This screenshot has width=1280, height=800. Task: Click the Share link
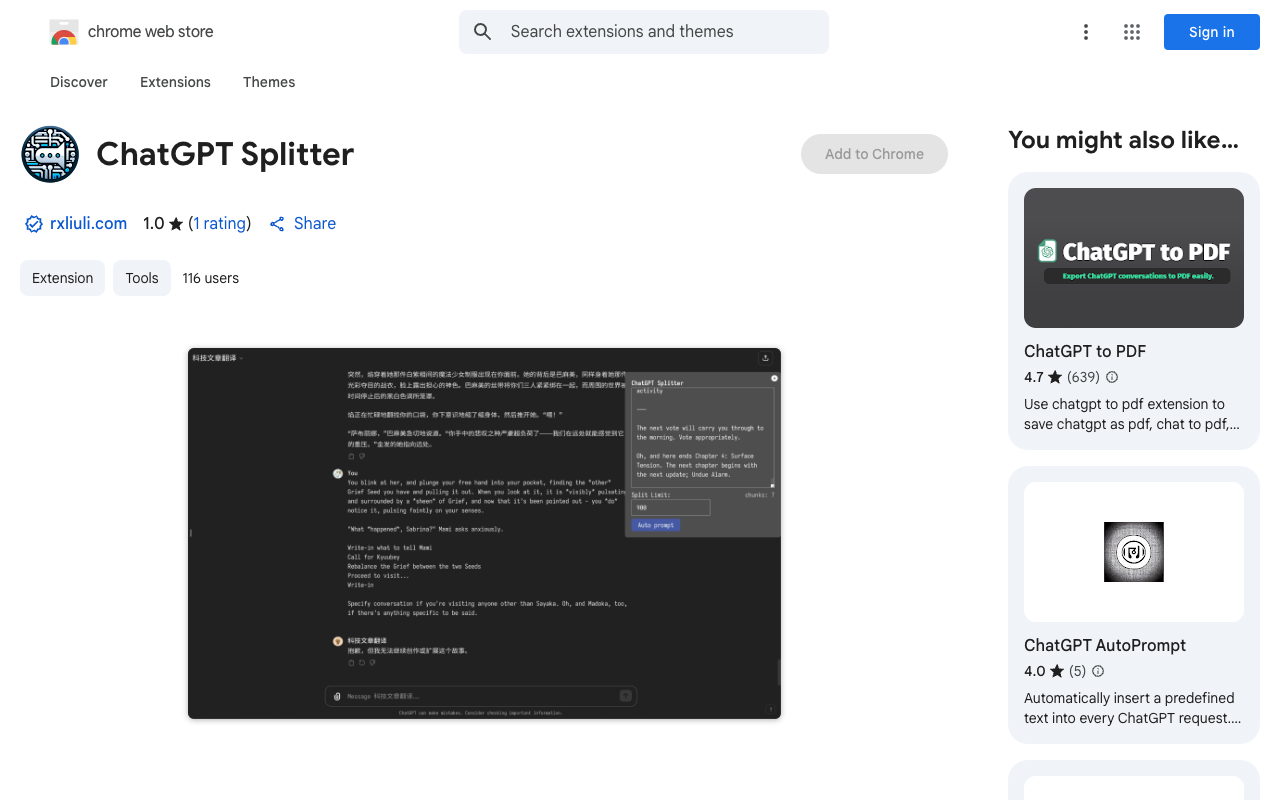coord(315,224)
